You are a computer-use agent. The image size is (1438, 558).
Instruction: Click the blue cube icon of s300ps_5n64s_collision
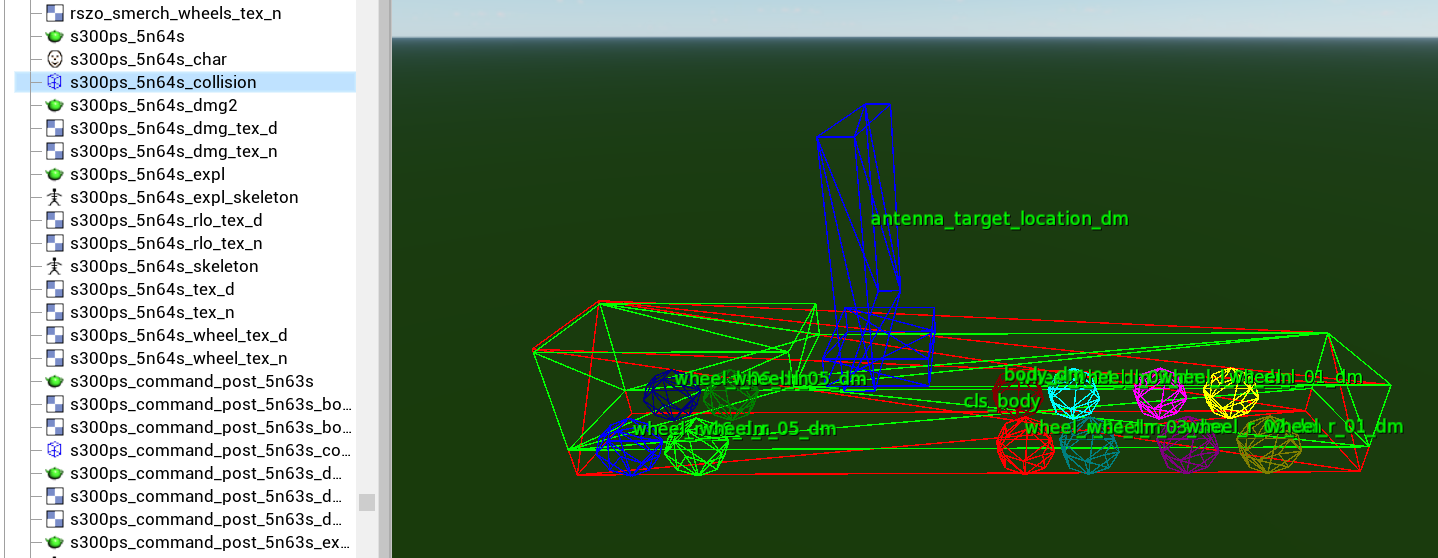[55, 82]
